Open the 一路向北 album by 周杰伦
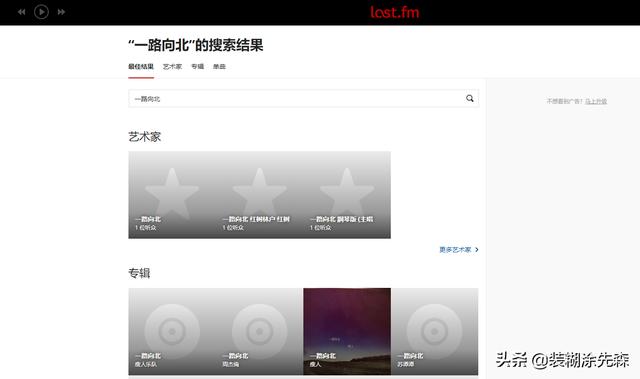Image resolution: width=640 pixels, height=379 pixels. [260, 332]
